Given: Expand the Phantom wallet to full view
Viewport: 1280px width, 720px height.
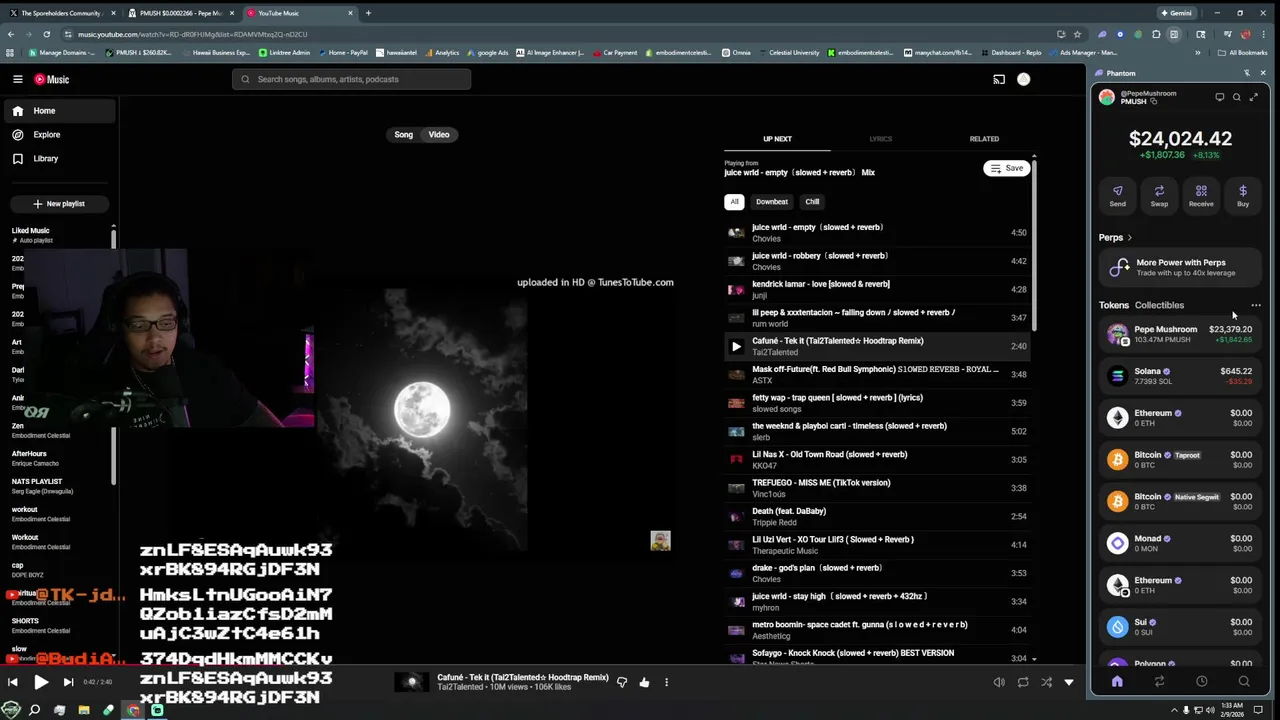Looking at the screenshot, I should 1253,97.
